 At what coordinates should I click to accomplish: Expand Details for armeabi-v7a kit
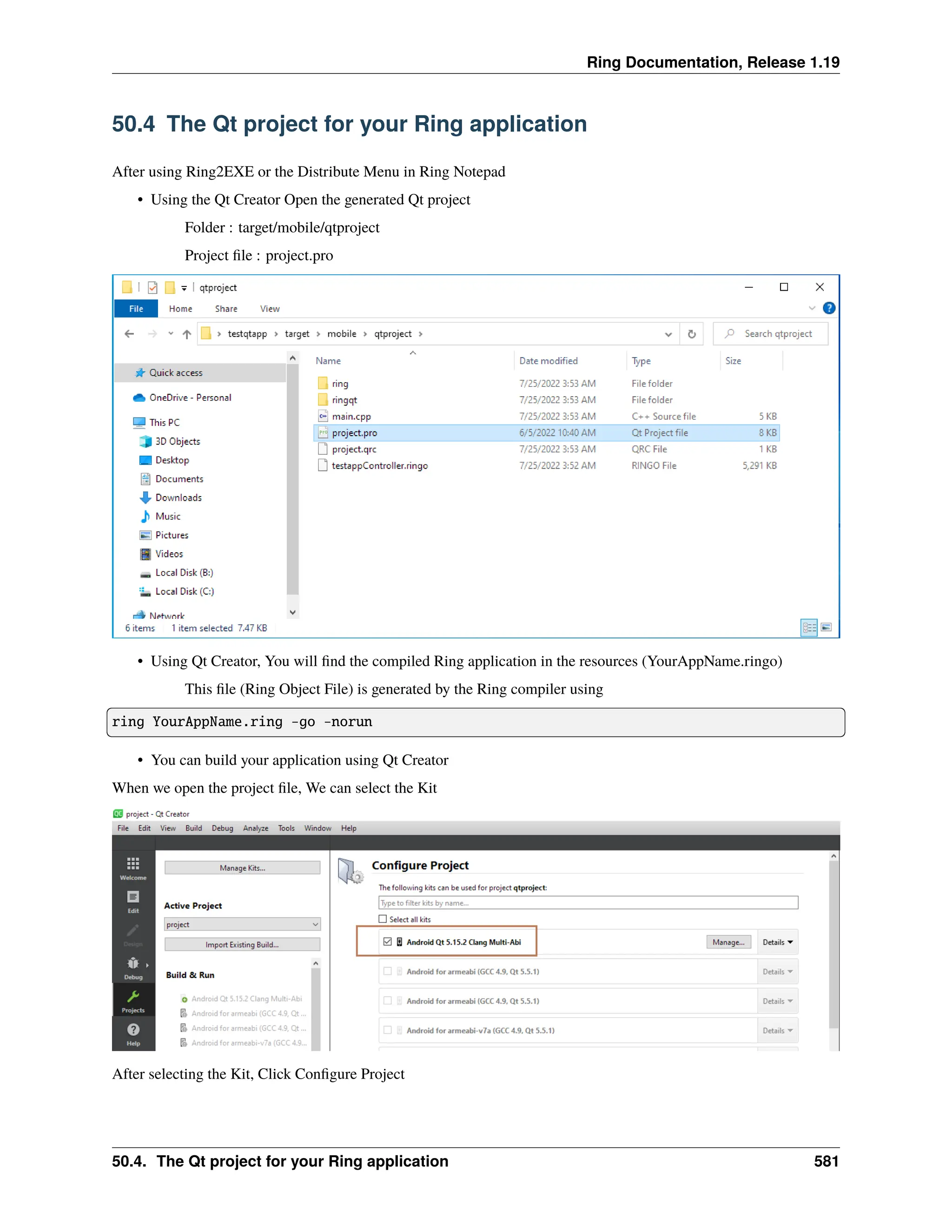778,1030
